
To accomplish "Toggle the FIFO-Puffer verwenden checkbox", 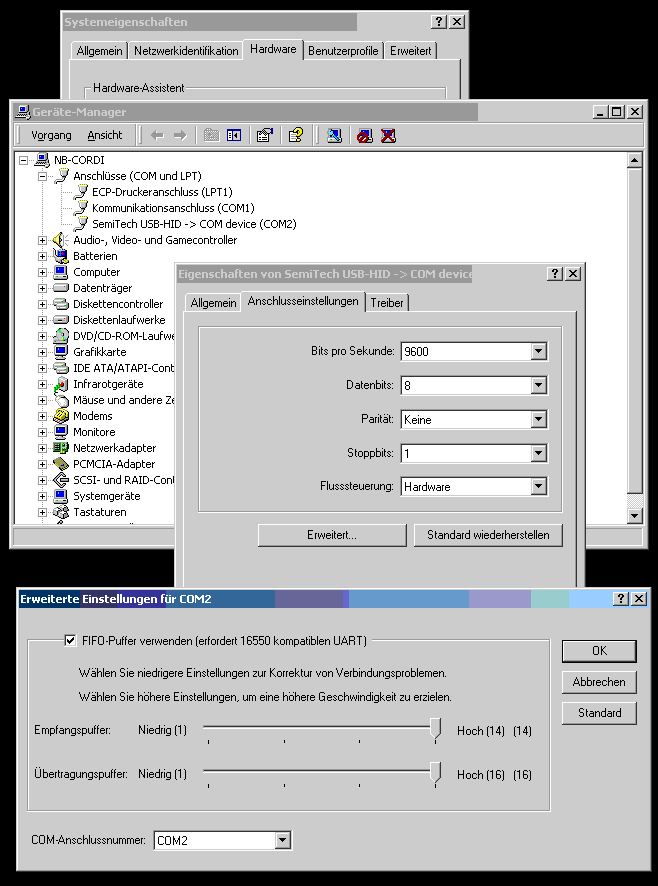I will (x=70, y=641).
